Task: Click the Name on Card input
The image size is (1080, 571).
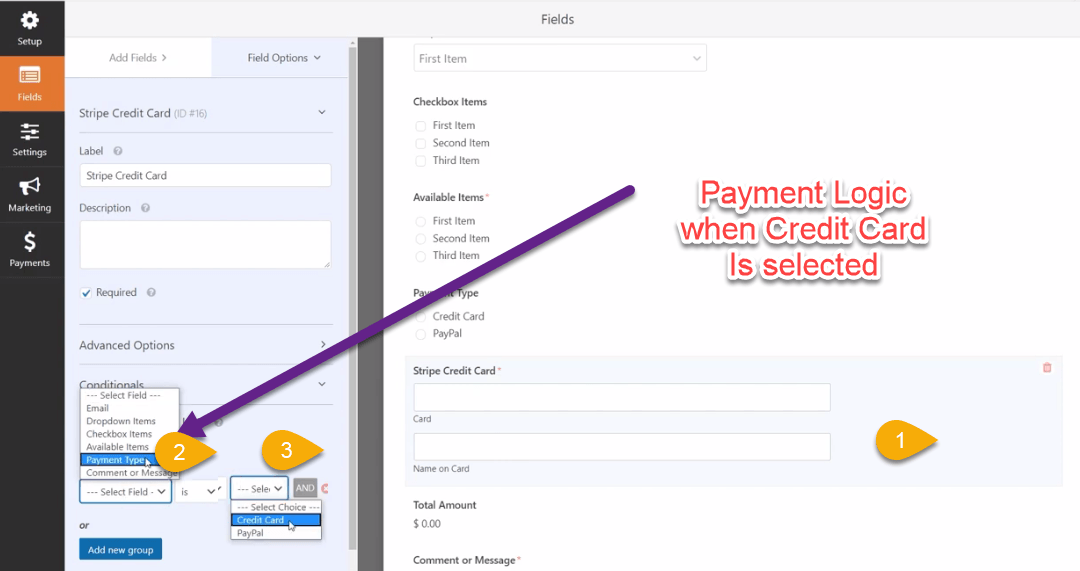Action: tap(622, 447)
